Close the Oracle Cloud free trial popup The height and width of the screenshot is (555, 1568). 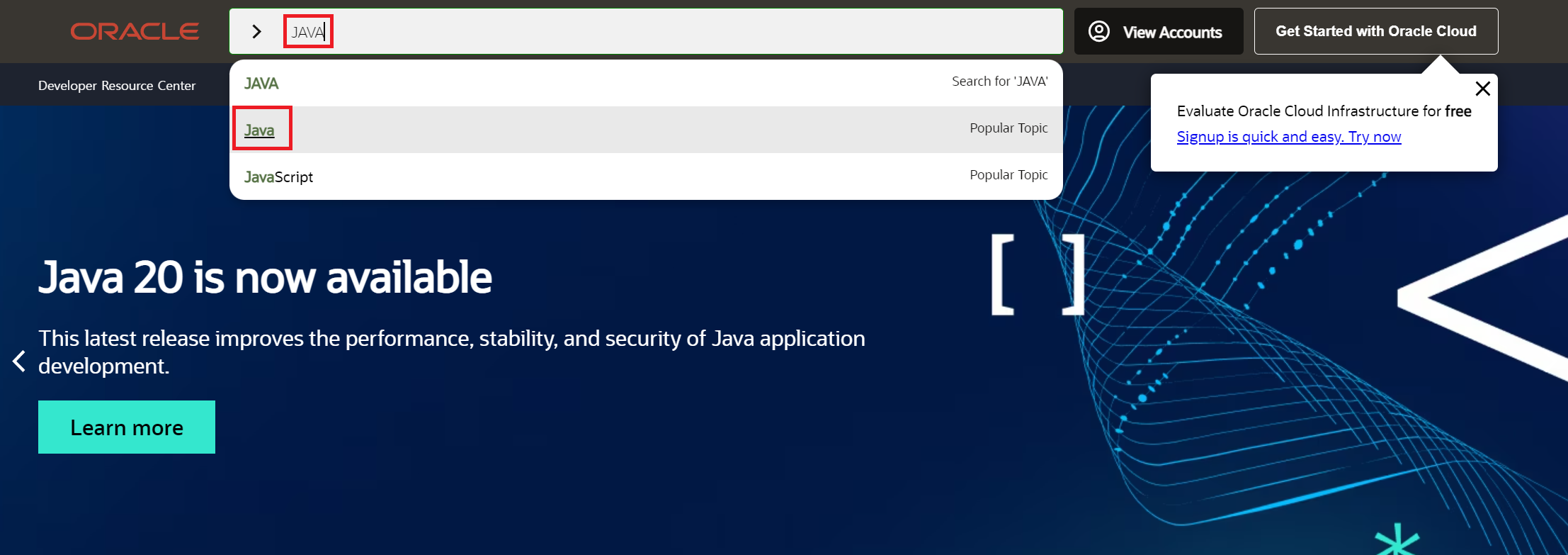point(1482,89)
